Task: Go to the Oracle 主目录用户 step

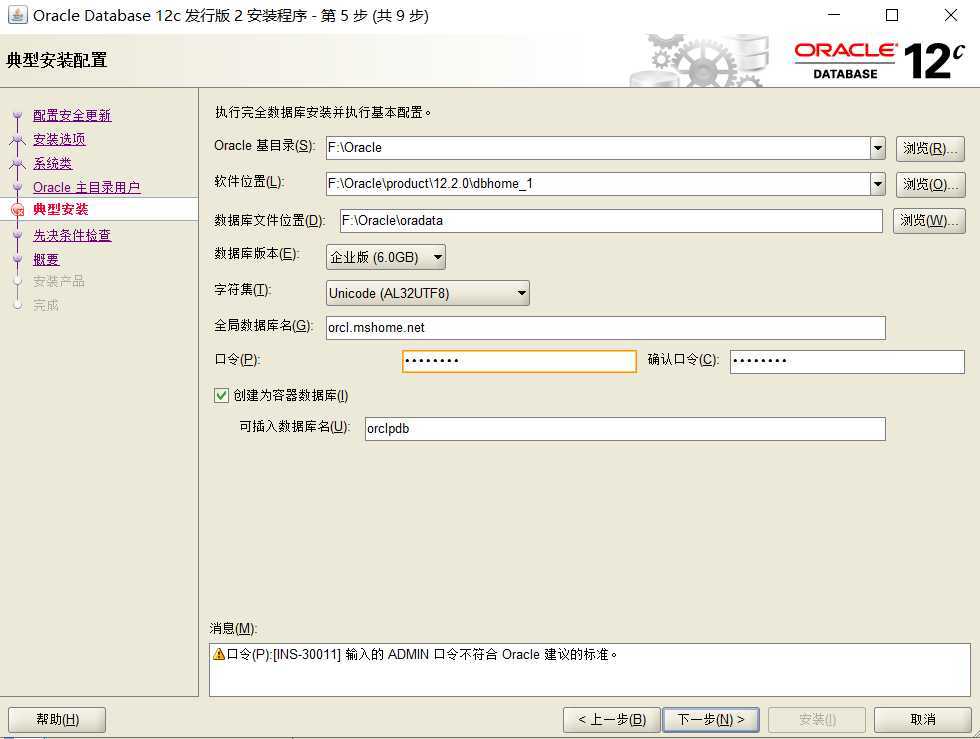Action: click(x=86, y=188)
